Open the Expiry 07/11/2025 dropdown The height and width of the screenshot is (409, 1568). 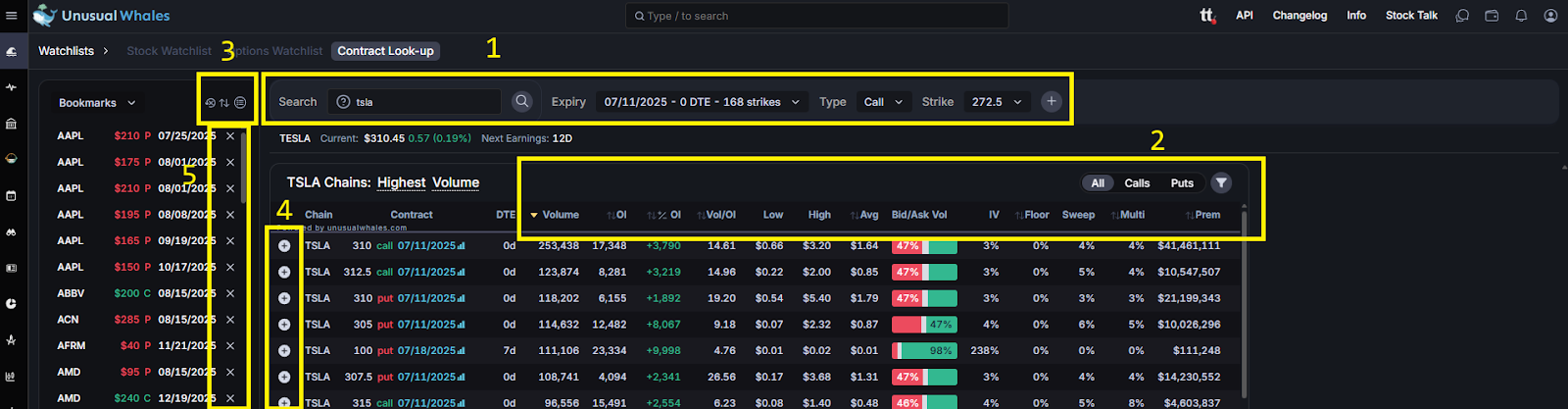pos(702,102)
